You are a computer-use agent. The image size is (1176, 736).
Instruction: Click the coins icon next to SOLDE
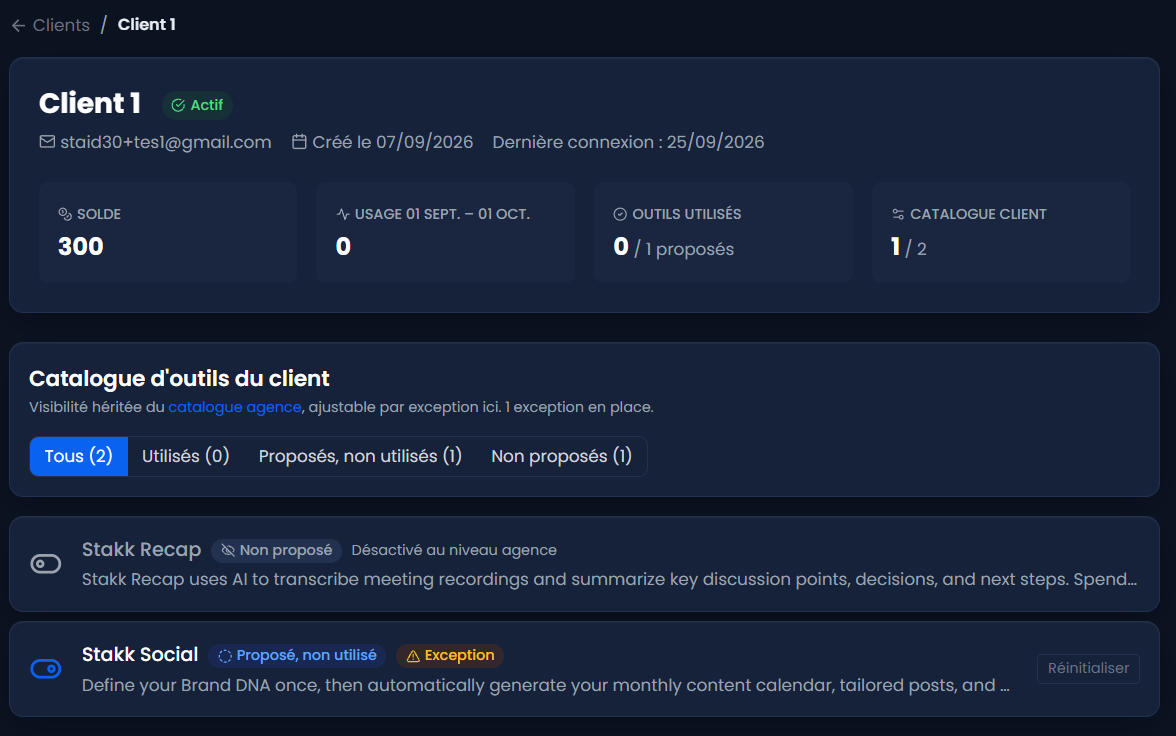click(x=65, y=214)
